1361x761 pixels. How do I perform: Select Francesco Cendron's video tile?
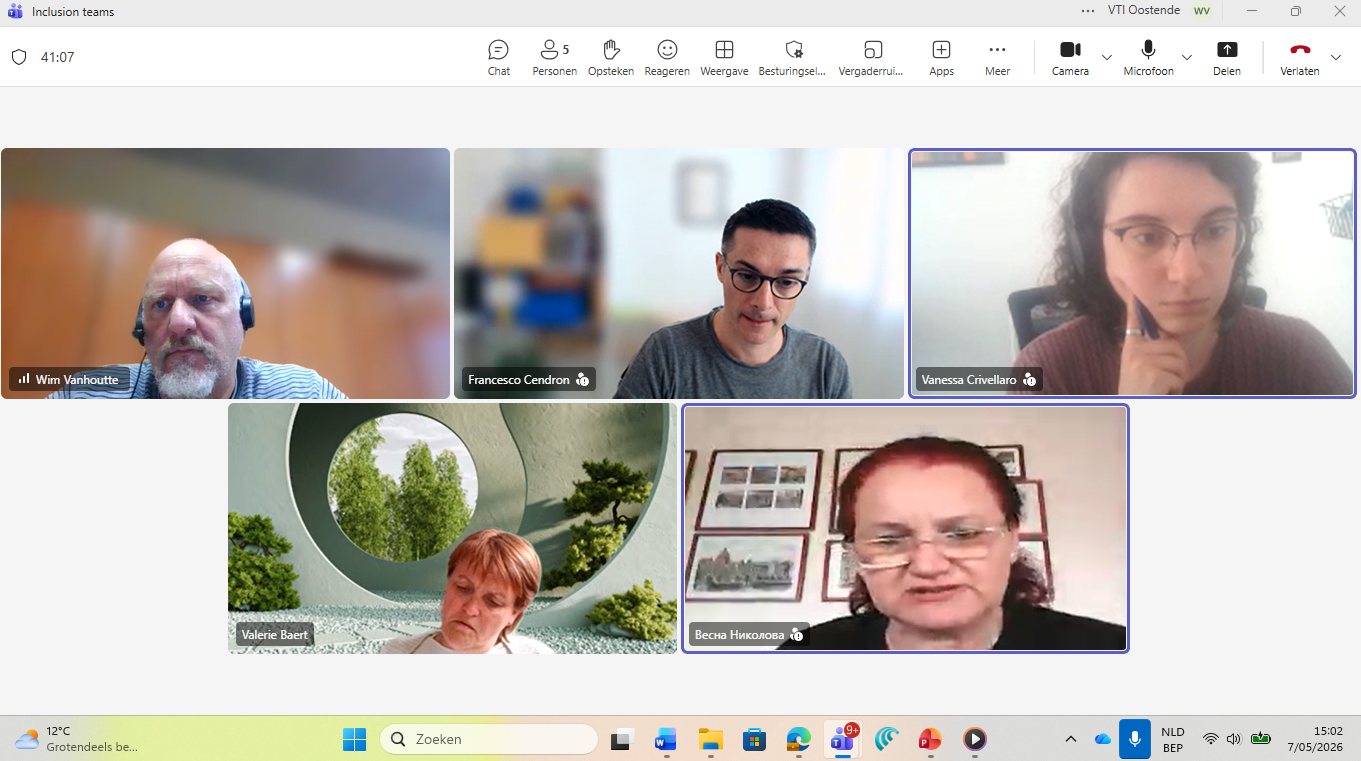click(679, 273)
